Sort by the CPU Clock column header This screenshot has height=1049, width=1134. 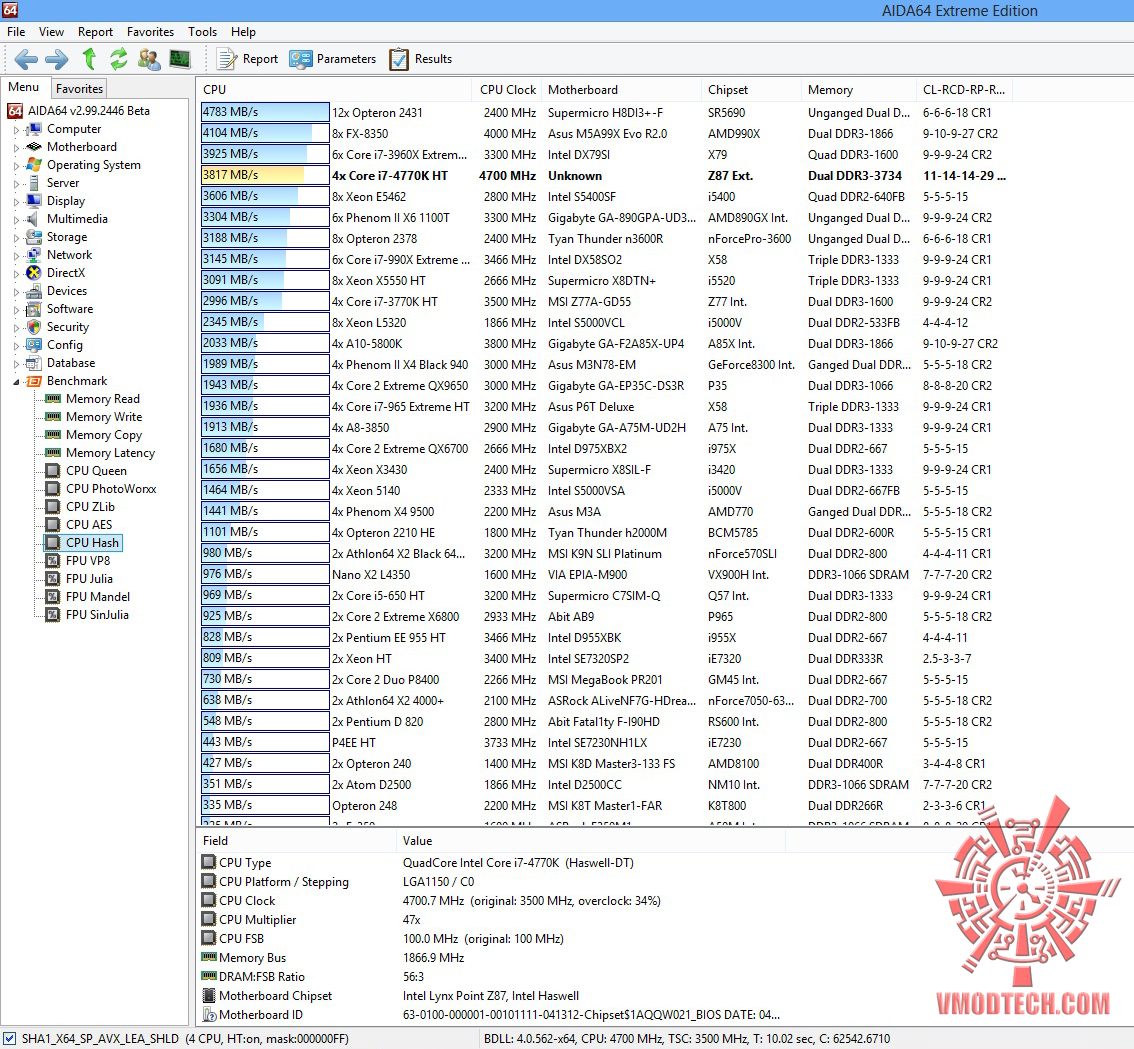click(x=508, y=90)
